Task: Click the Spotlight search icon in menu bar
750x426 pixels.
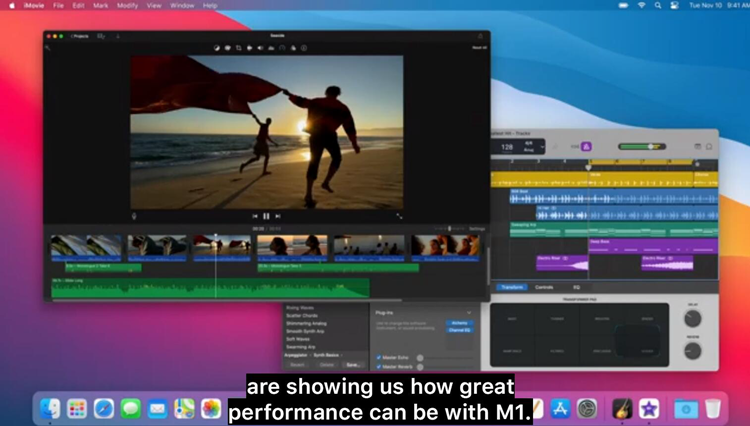Action: (x=658, y=5)
